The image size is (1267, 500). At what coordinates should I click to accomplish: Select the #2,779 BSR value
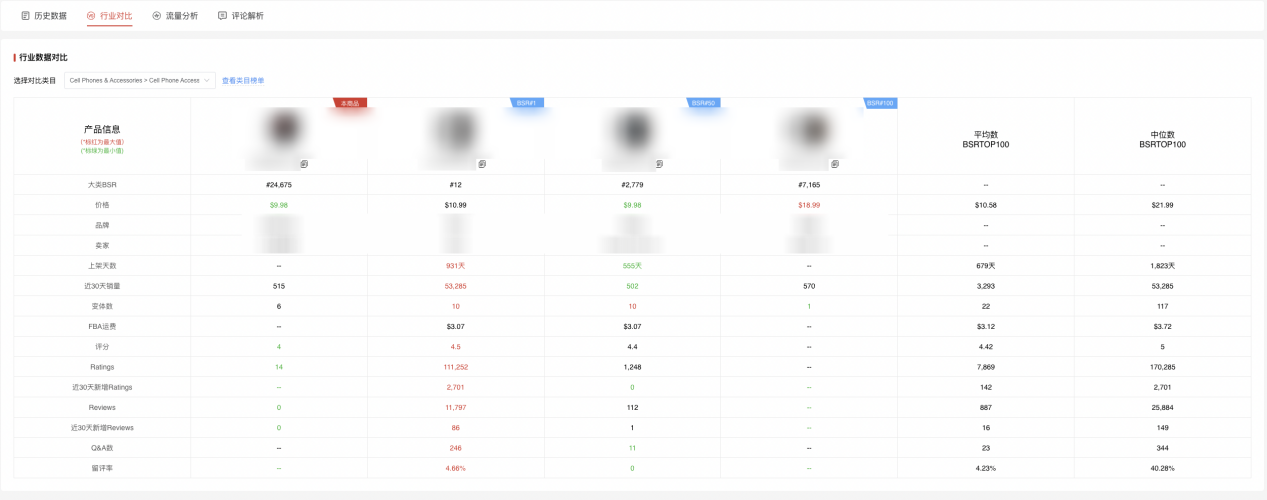tap(633, 185)
